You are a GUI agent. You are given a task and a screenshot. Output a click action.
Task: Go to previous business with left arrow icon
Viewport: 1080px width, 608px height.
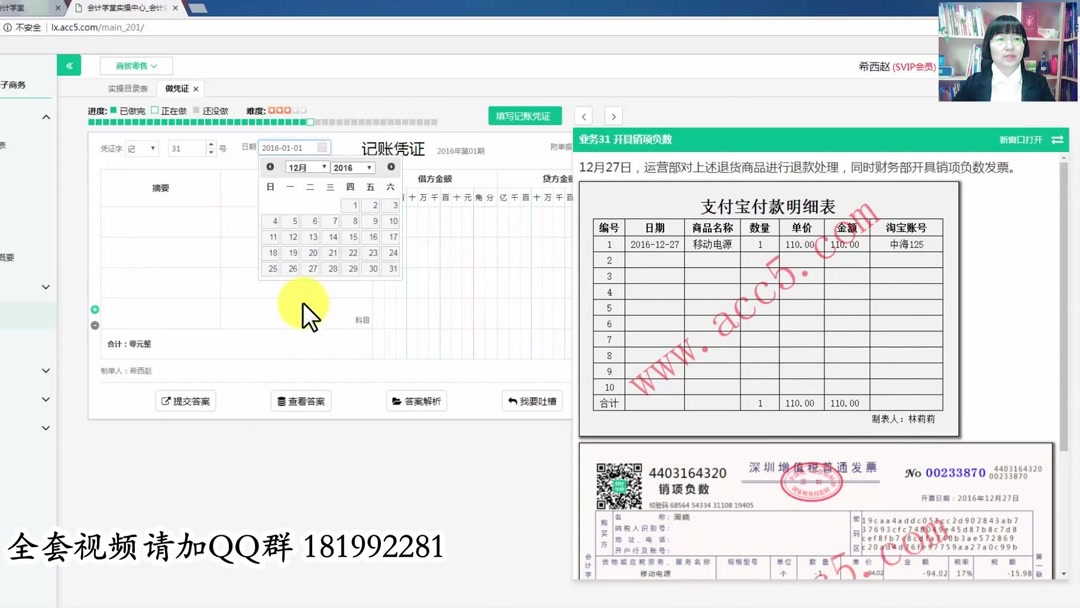[583, 115]
